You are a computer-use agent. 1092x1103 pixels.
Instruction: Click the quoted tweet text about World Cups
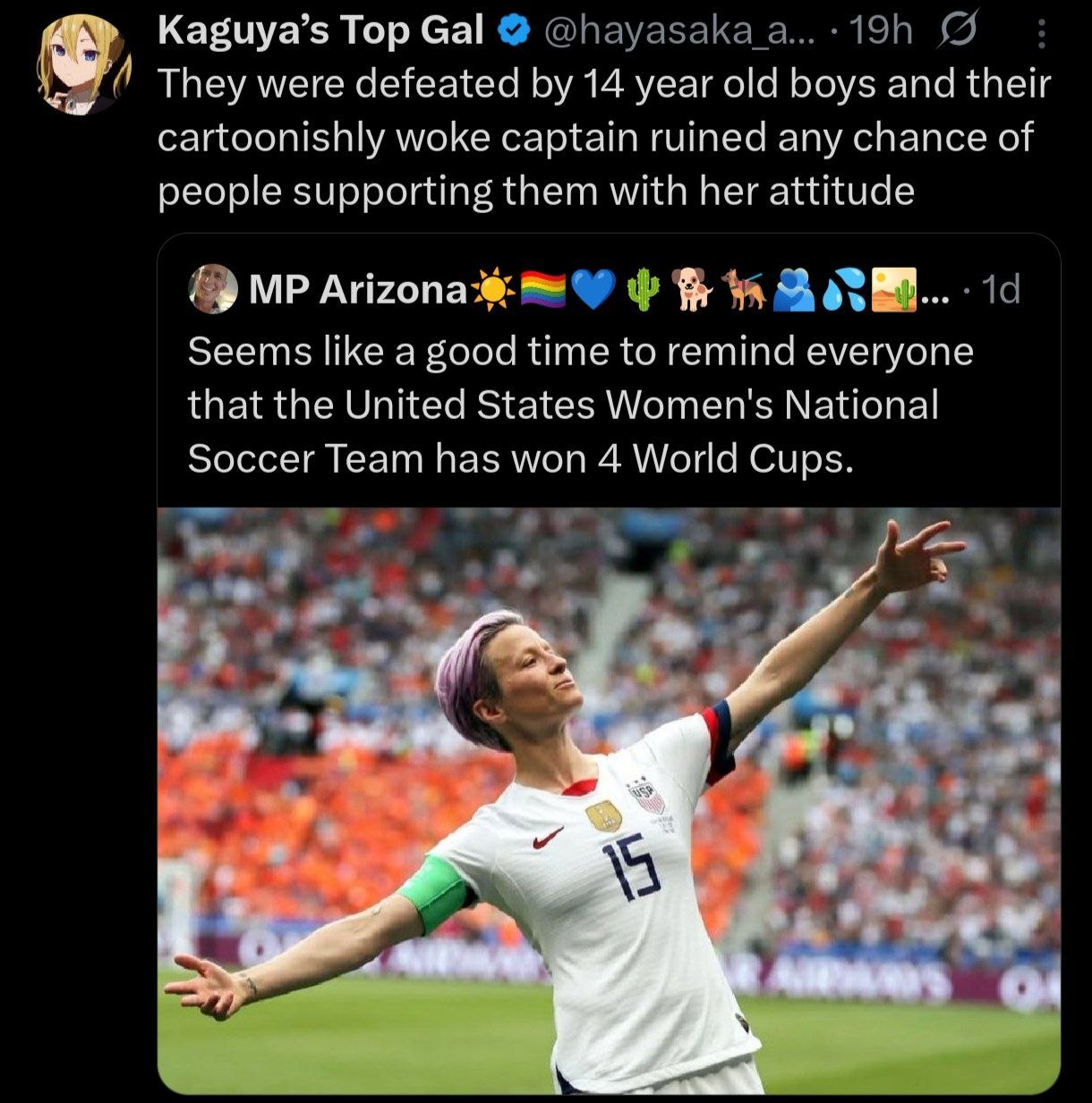click(580, 405)
